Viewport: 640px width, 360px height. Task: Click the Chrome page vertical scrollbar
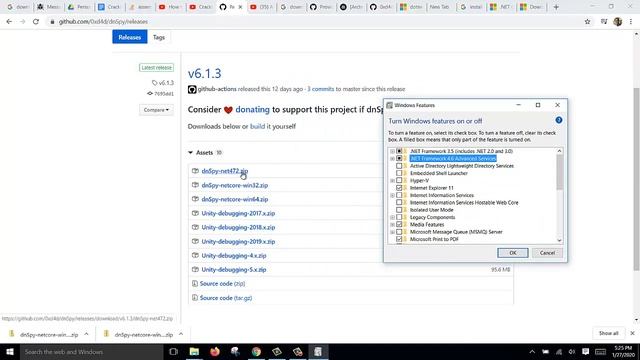pos(636,179)
